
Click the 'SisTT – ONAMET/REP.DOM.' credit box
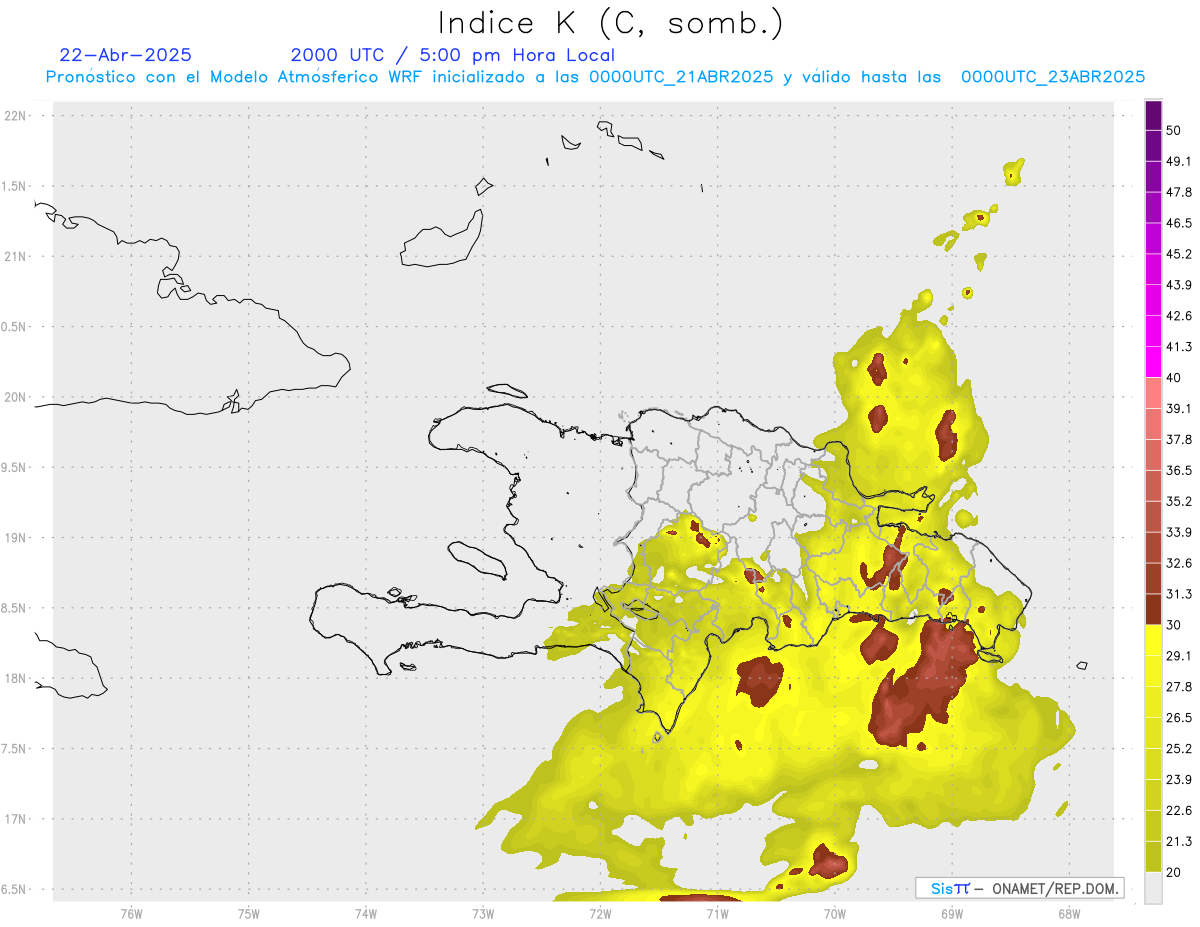point(1020,888)
